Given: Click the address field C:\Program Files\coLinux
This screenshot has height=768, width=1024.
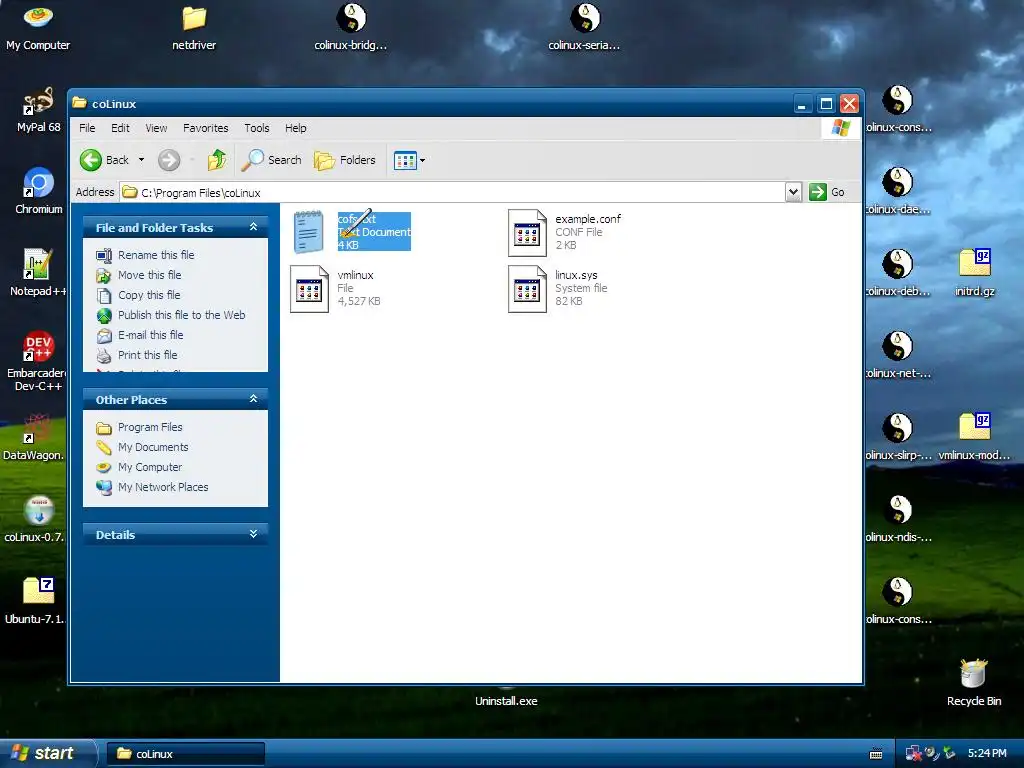Looking at the screenshot, I should 453,192.
